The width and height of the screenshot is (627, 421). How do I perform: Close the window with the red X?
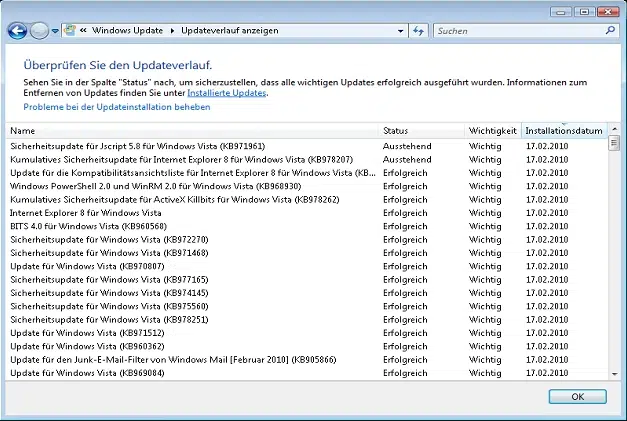608,12
